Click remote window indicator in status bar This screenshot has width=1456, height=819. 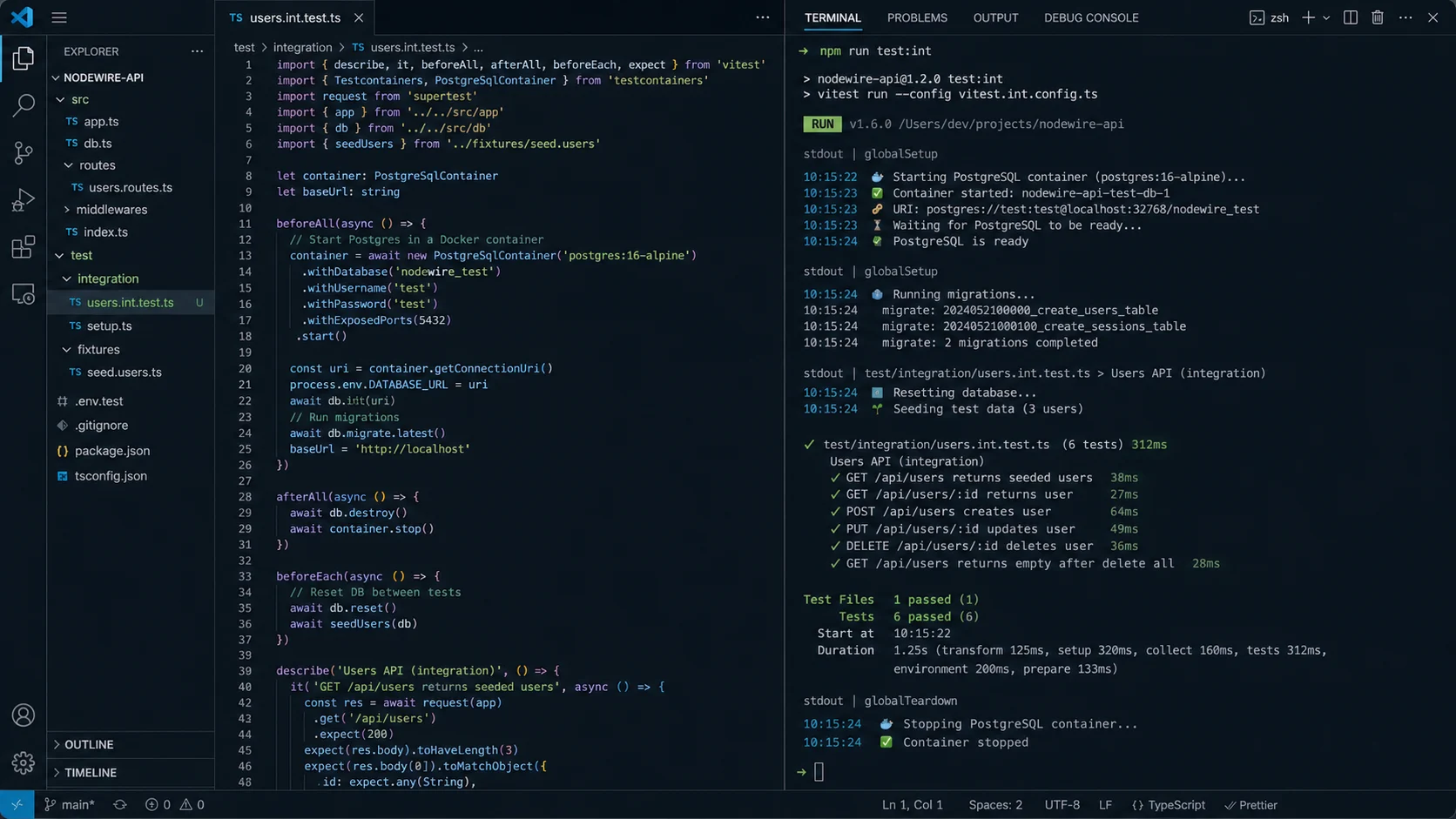click(x=17, y=805)
